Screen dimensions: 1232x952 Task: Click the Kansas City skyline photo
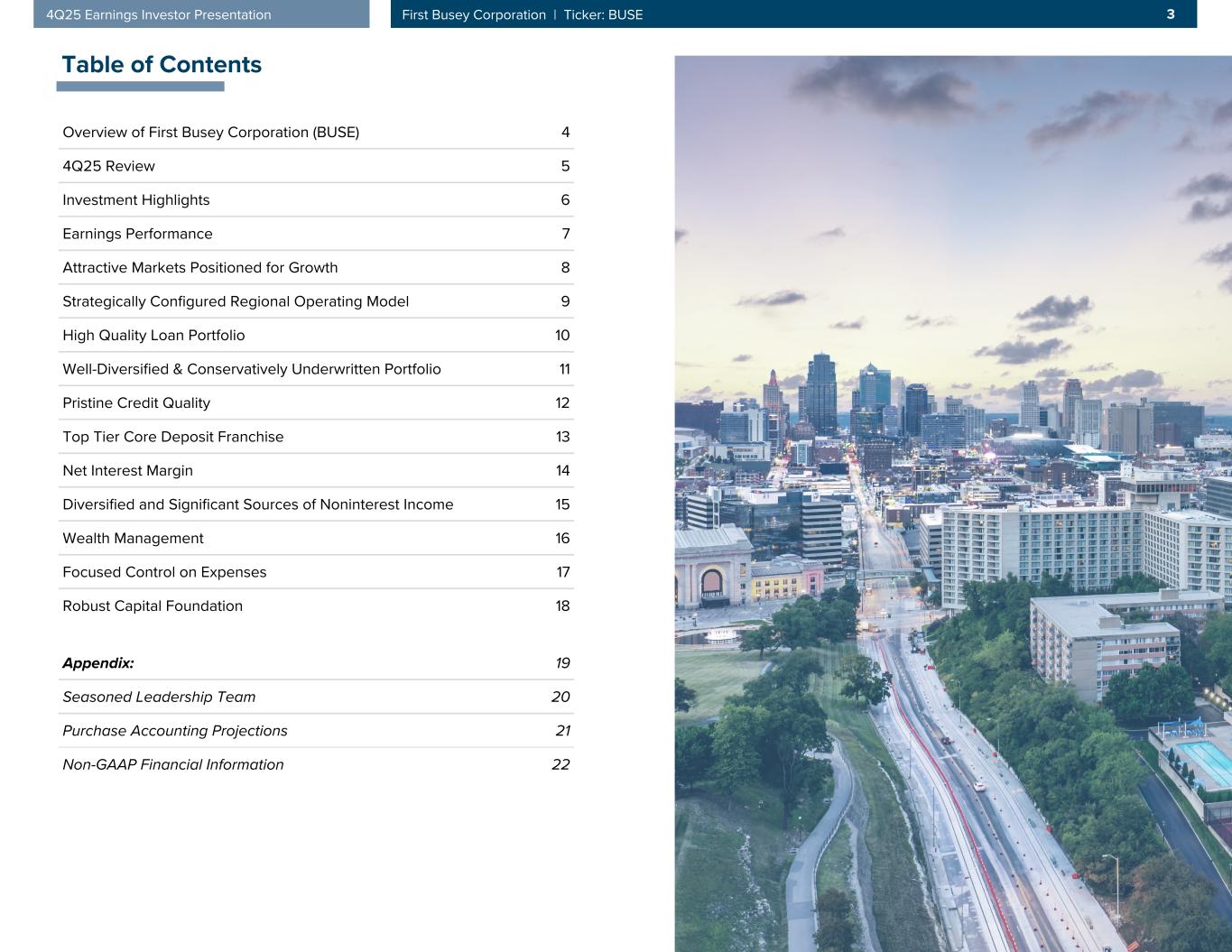coord(952,504)
